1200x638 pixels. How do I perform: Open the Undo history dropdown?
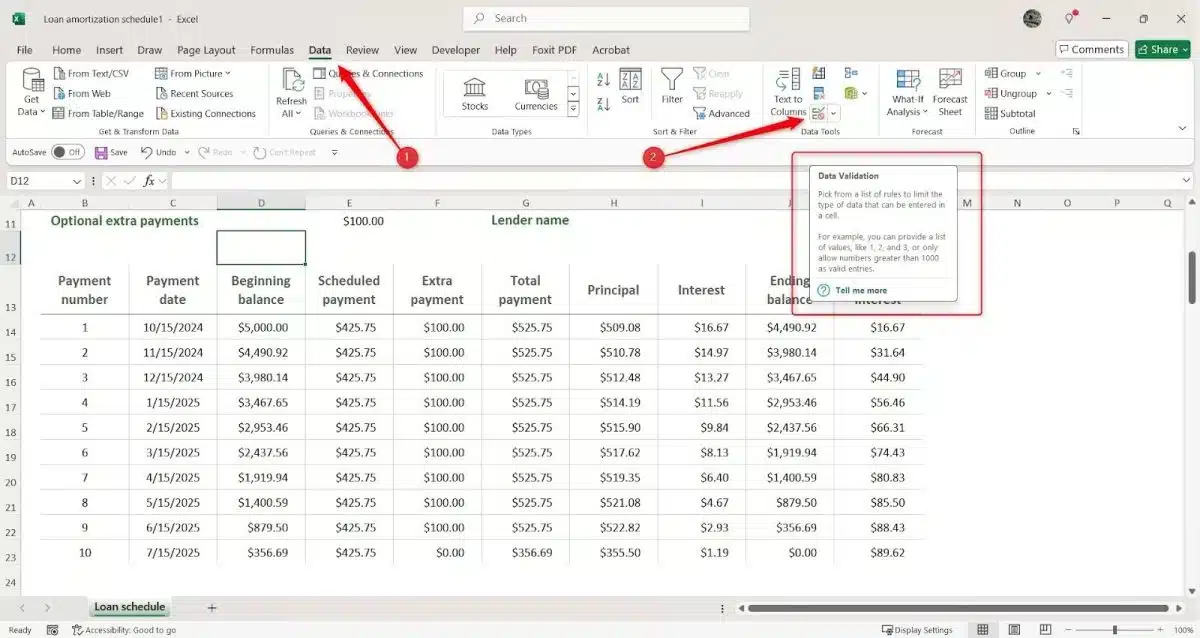click(x=186, y=152)
